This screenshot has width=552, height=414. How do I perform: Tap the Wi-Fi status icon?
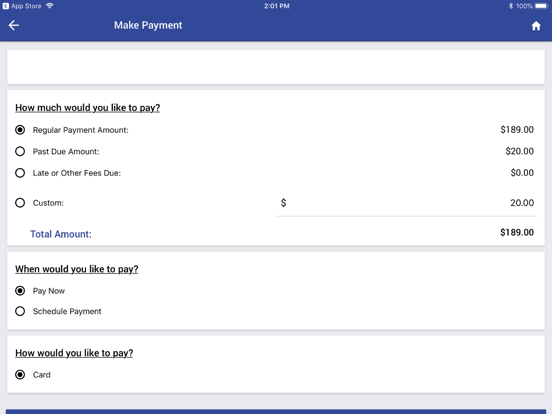pos(50,6)
